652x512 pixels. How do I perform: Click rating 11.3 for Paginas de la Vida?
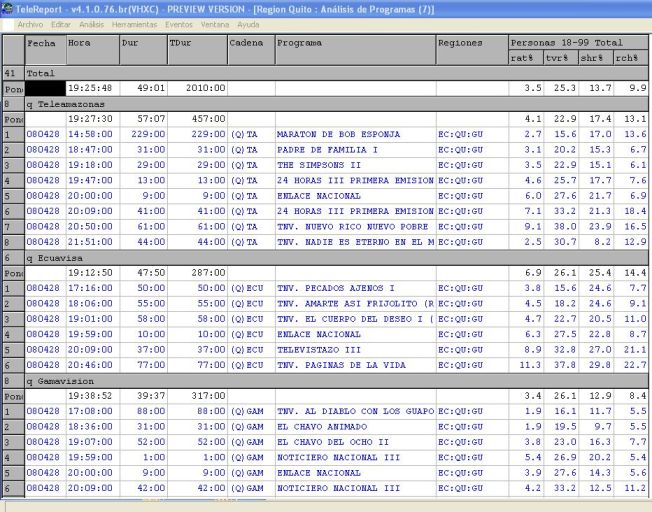[x=531, y=365]
